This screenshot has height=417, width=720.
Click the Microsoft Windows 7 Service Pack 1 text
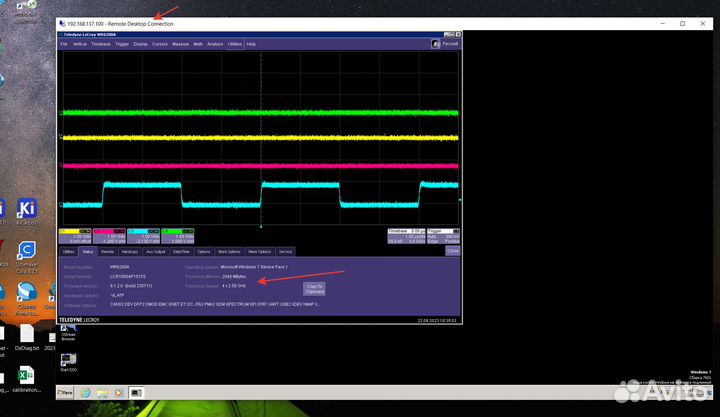click(254, 267)
